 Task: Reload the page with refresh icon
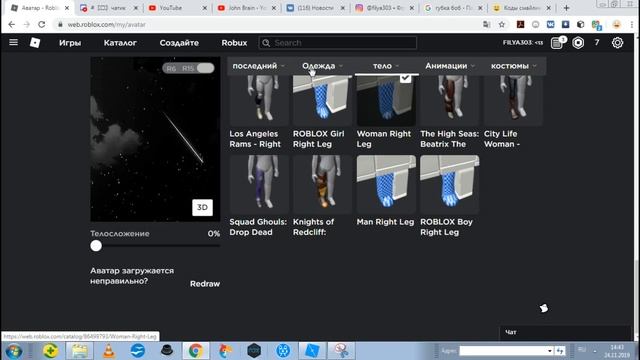coord(42,24)
